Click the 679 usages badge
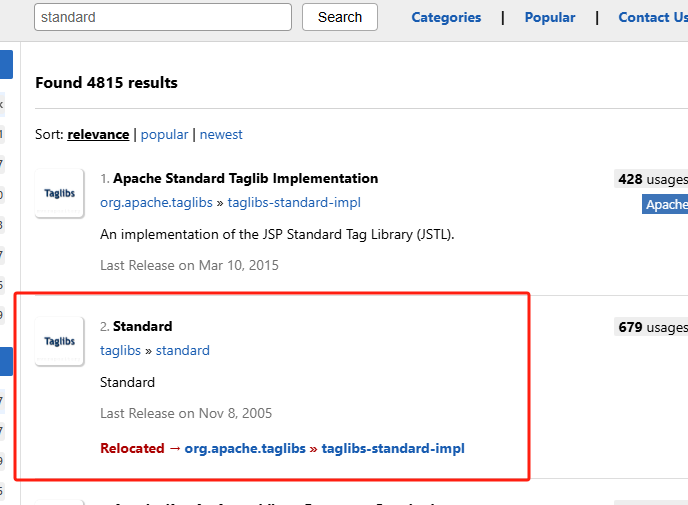 [x=651, y=327]
